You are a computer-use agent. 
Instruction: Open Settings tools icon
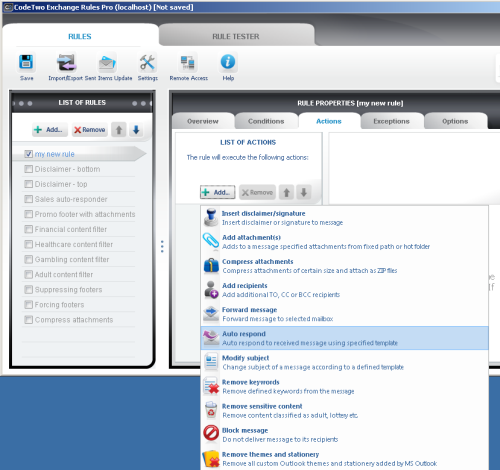(147, 62)
